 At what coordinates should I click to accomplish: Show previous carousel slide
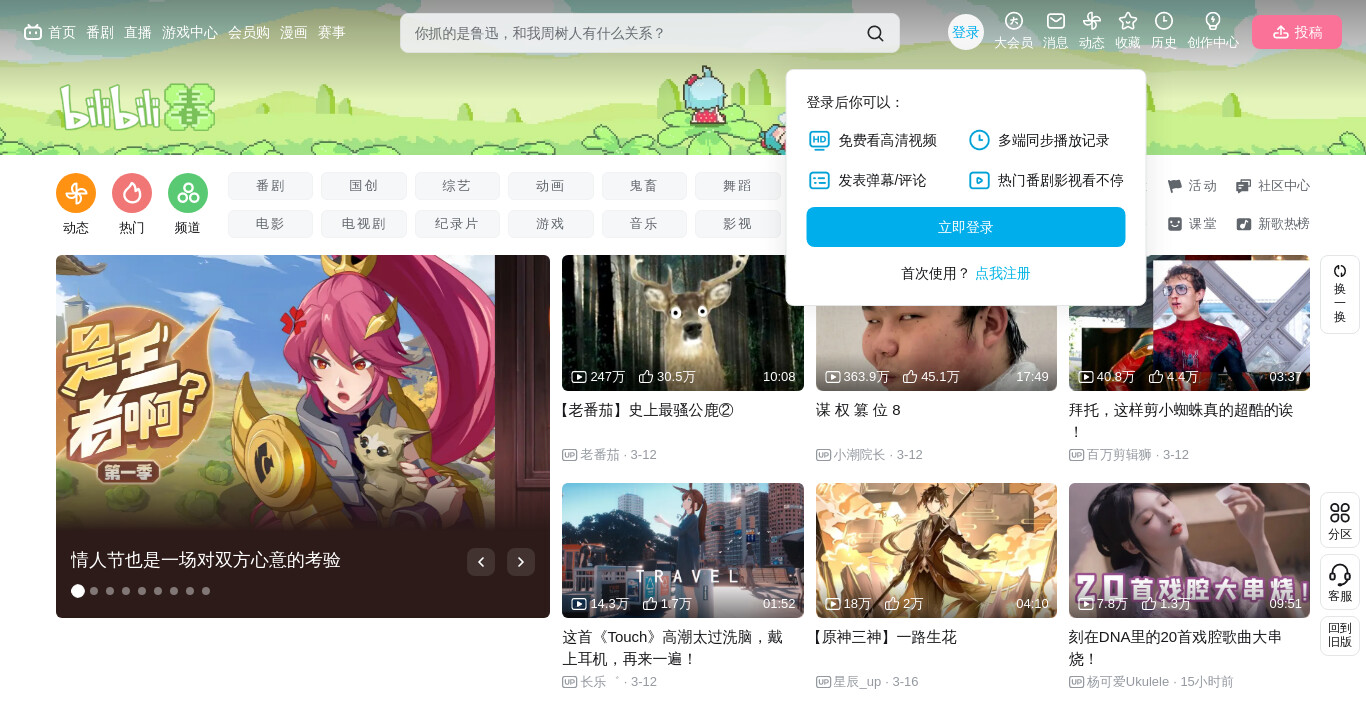481,562
